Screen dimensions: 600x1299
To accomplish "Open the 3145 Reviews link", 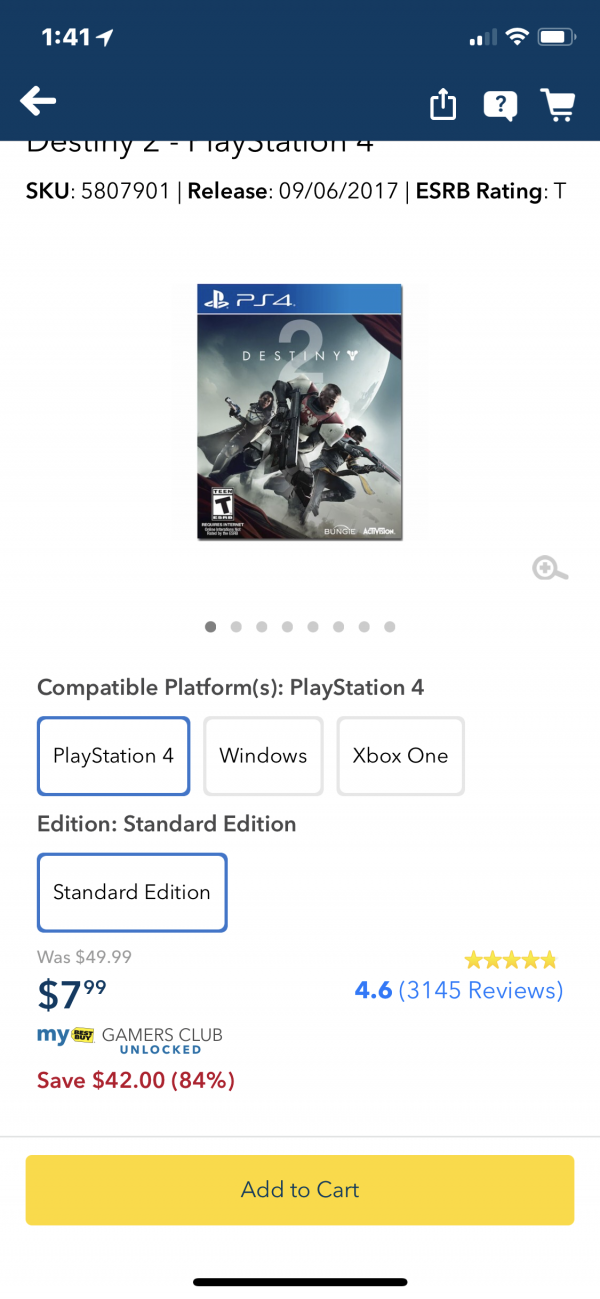I will tap(480, 991).
